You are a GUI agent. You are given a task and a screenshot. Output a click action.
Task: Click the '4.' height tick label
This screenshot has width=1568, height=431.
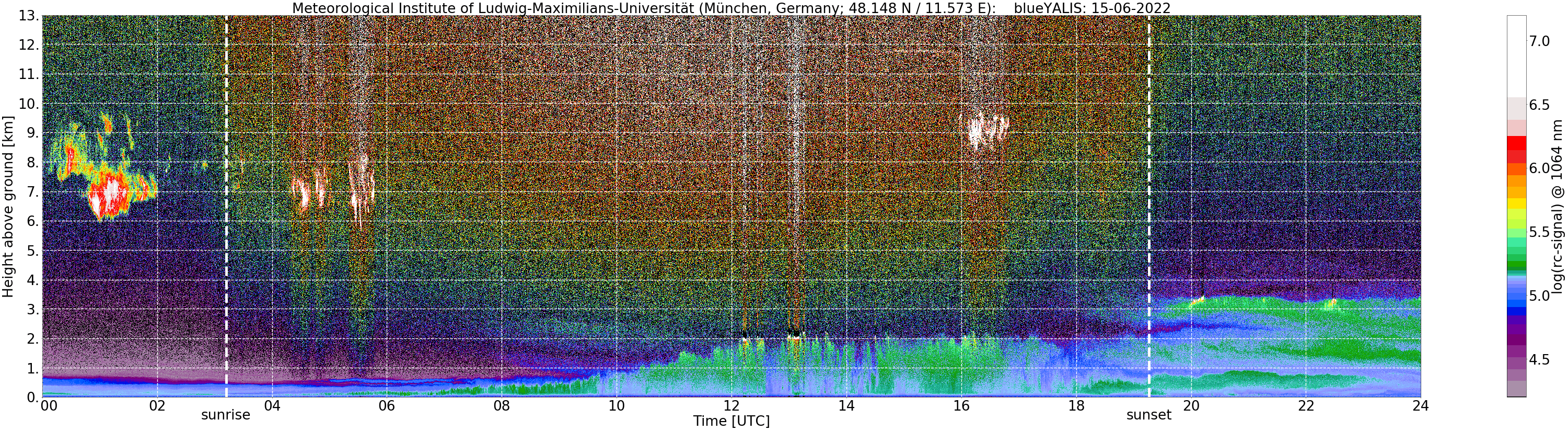pyautogui.click(x=32, y=280)
